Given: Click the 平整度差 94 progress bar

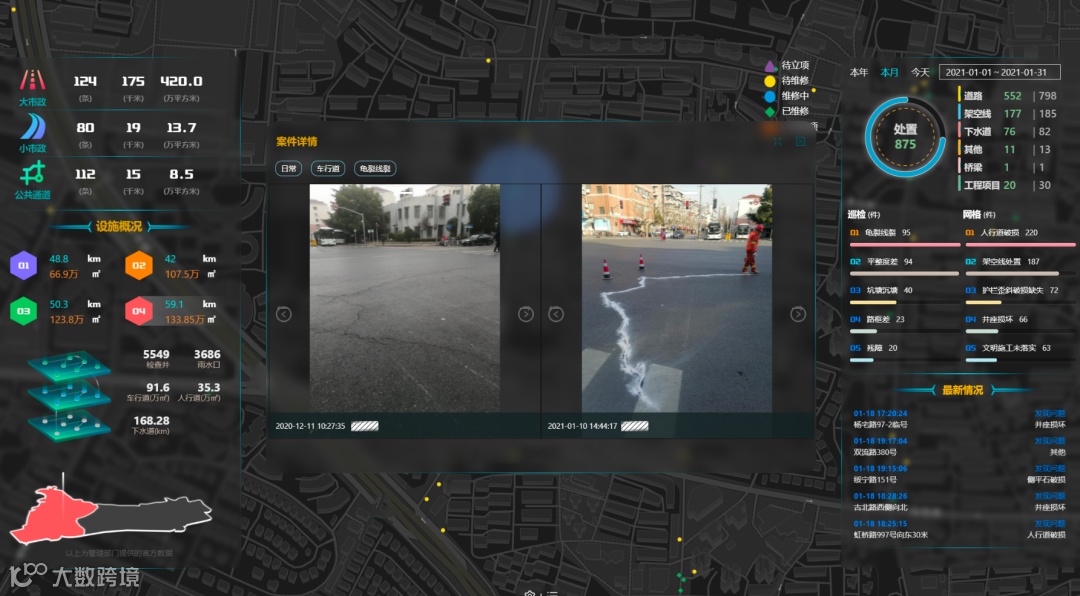Looking at the screenshot, I should [x=904, y=274].
